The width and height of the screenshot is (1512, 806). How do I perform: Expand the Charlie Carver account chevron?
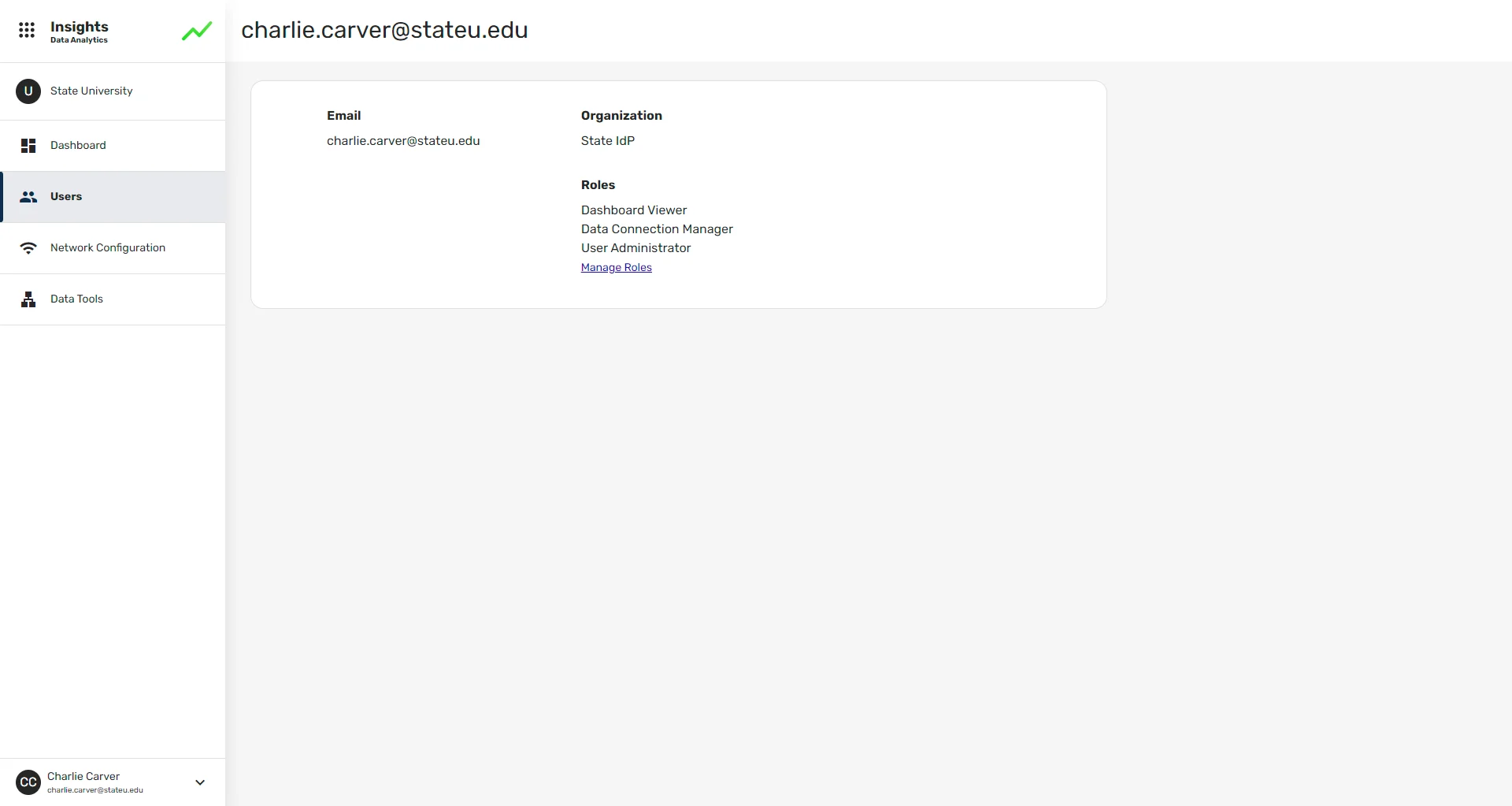(x=200, y=782)
